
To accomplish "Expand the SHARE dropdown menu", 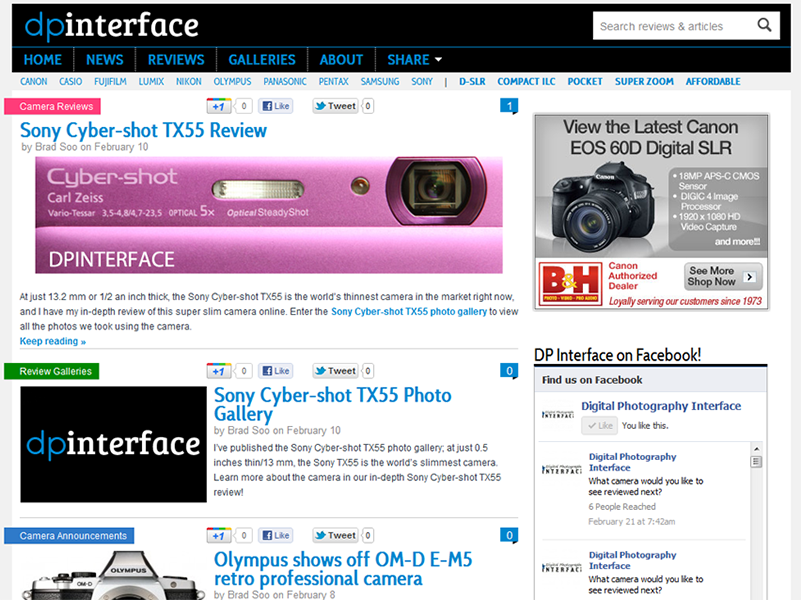I will click(414, 60).
